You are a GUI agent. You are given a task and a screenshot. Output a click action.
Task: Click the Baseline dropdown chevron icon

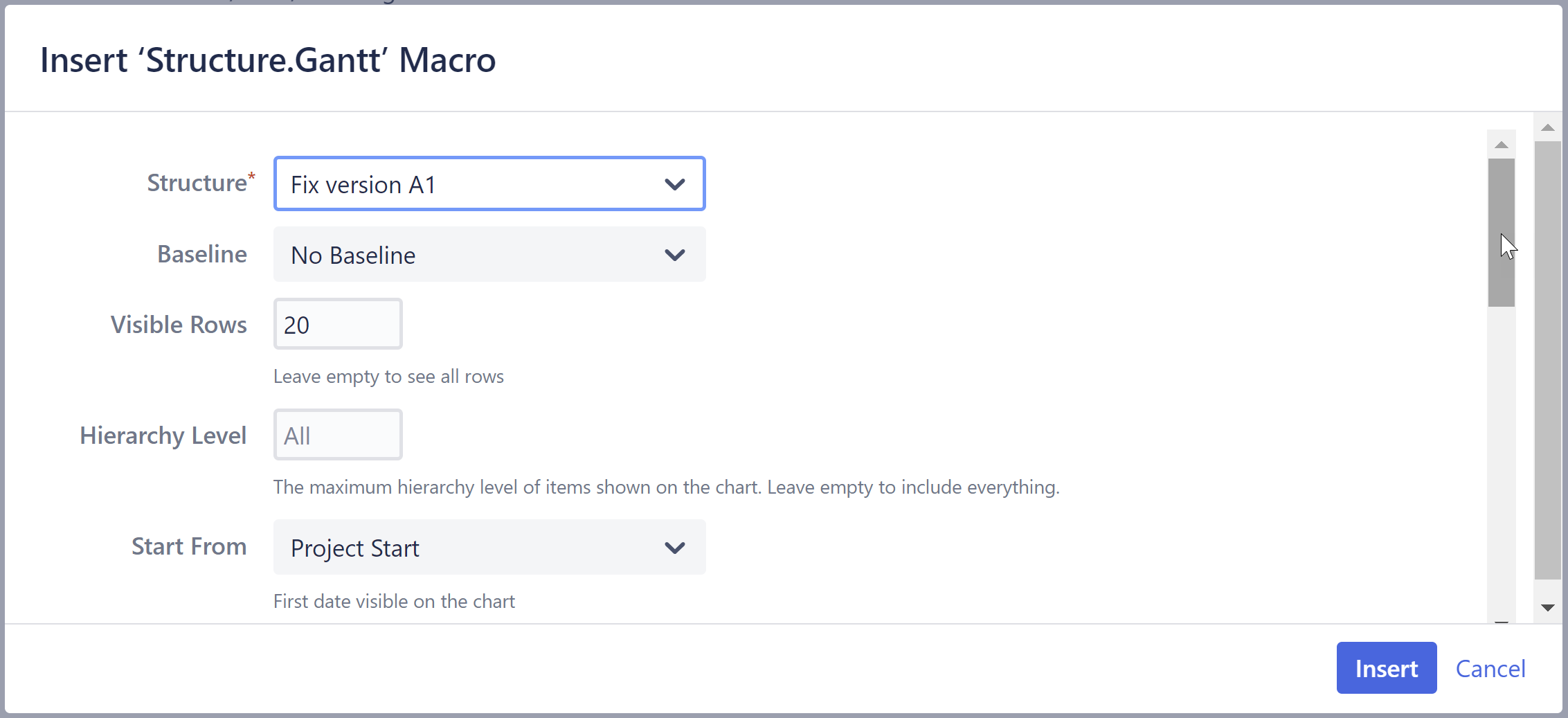(674, 255)
